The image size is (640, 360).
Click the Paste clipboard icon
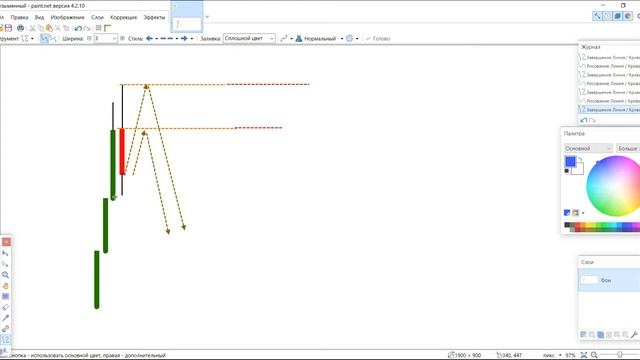[49, 28]
